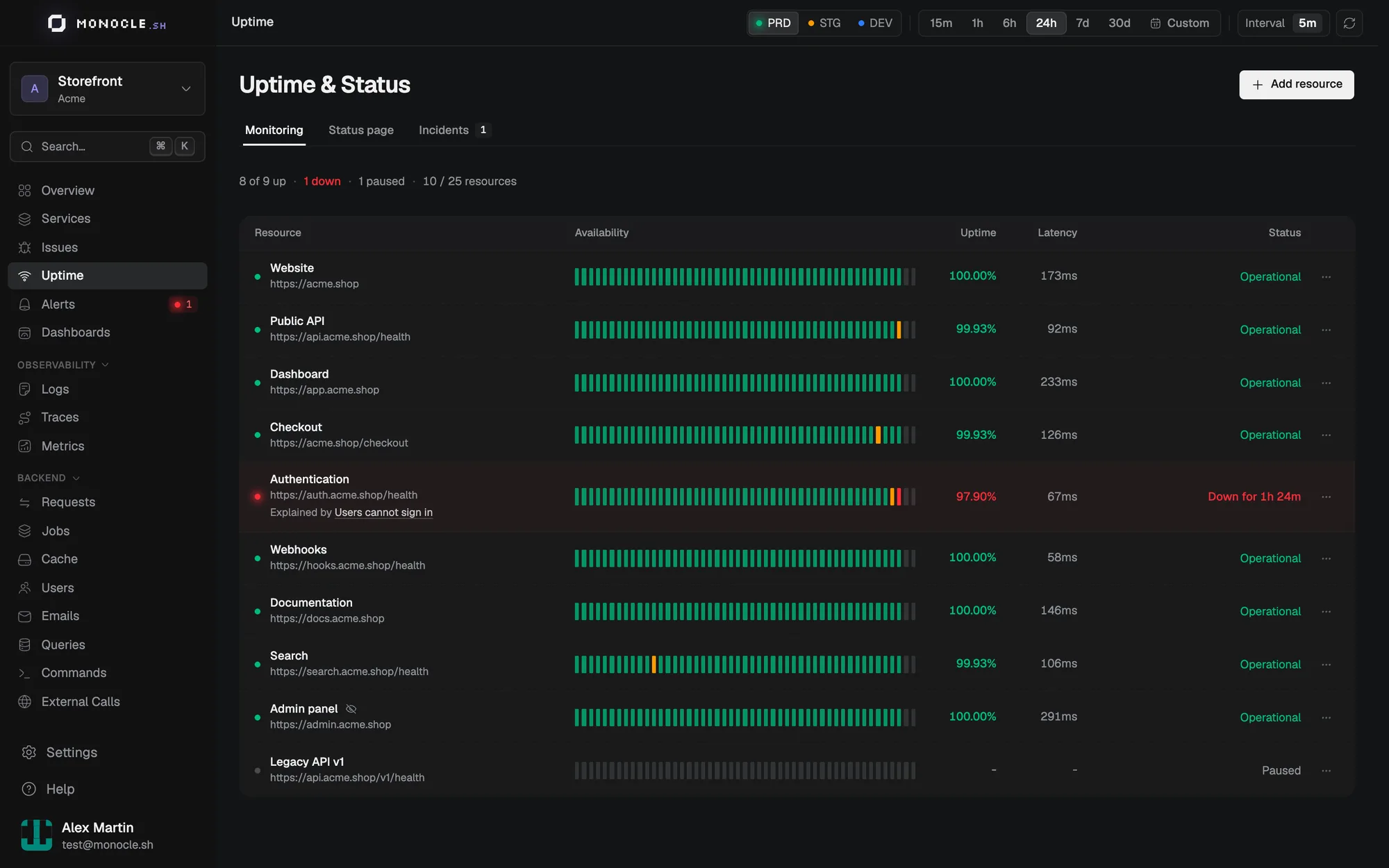Viewport: 1389px width, 868px height.
Task: Open Alerts with the bell icon
Action: point(108,304)
